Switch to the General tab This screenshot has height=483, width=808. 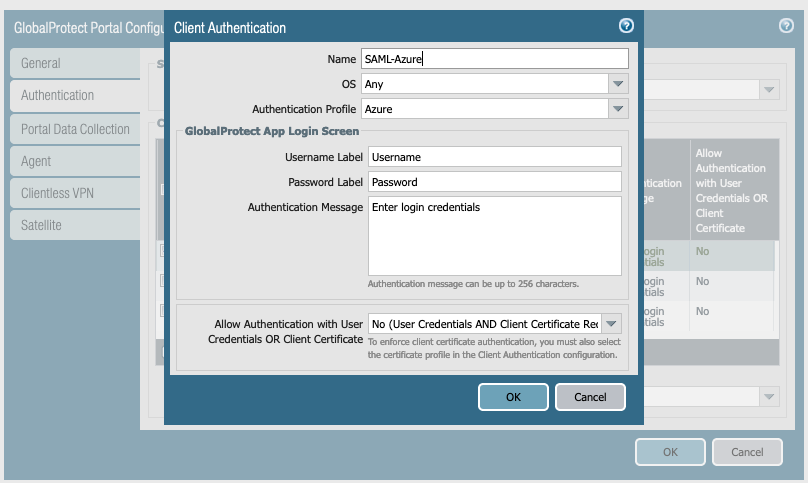(75, 63)
